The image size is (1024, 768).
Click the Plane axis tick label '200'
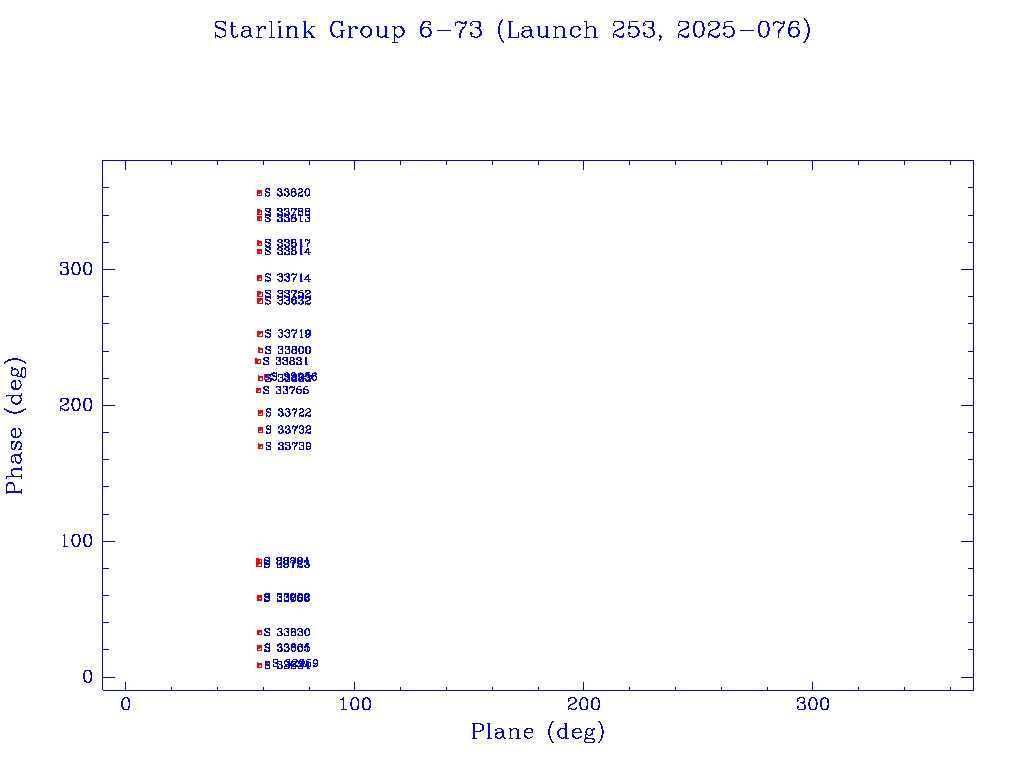coord(583,704)
